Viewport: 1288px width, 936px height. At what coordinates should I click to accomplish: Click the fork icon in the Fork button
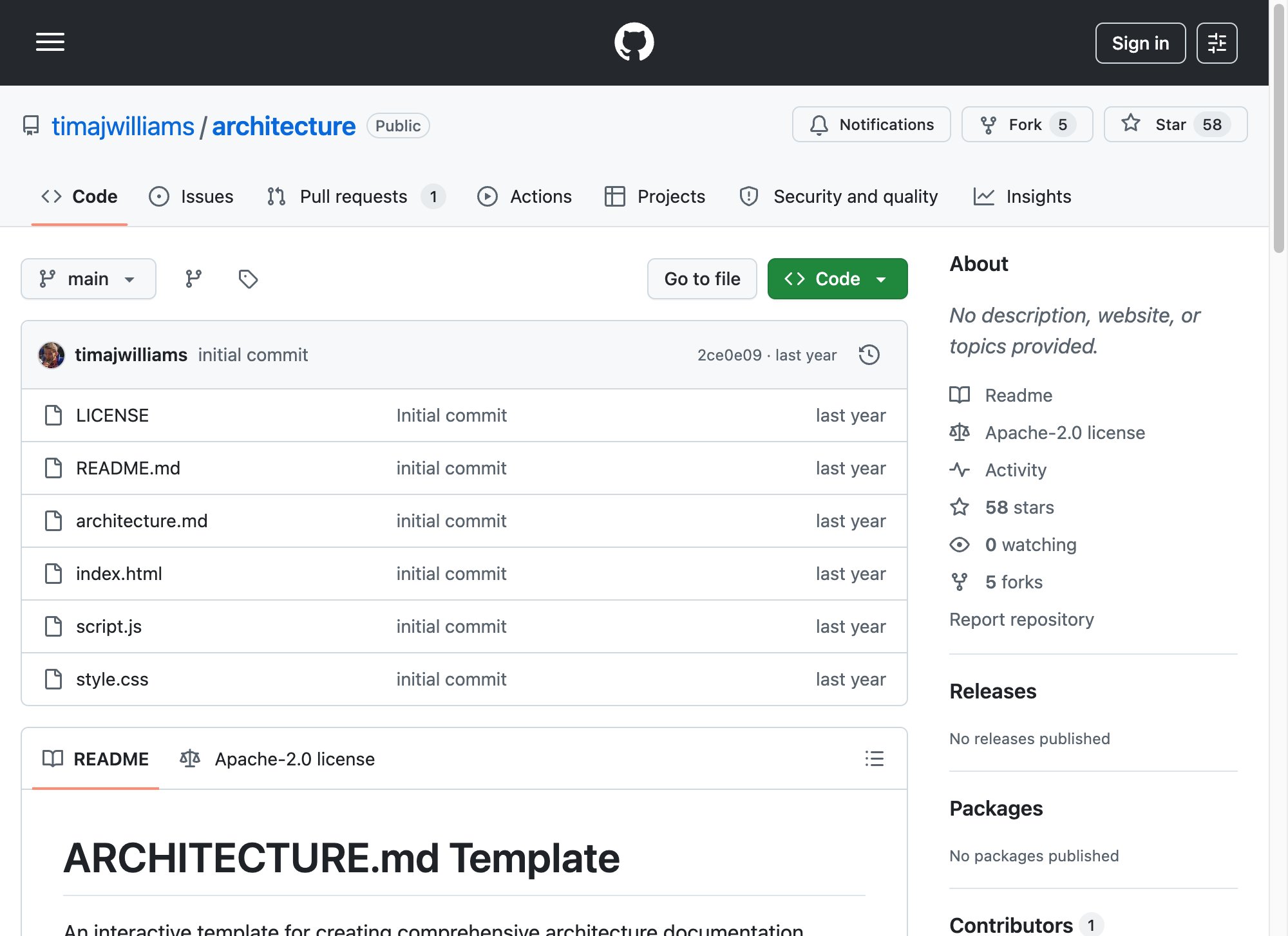click(989, 125)
